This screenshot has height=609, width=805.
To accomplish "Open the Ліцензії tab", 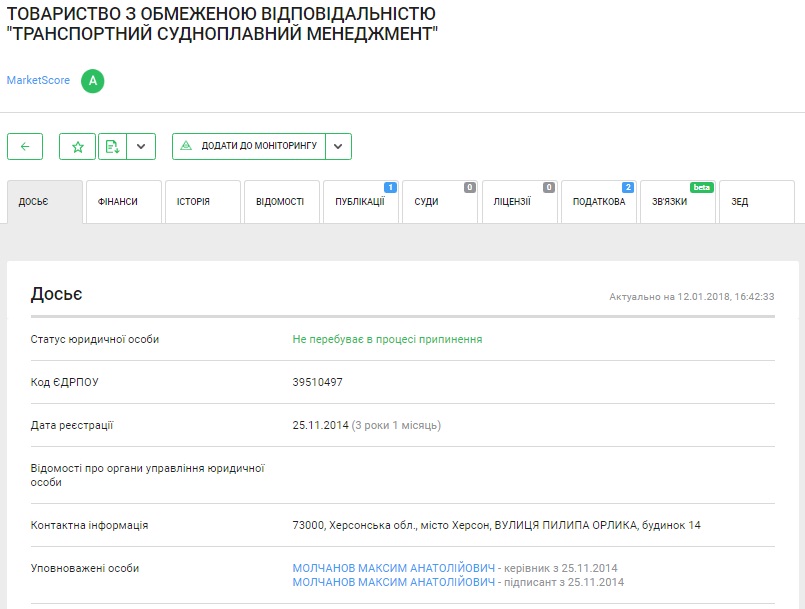I will 518,201.
